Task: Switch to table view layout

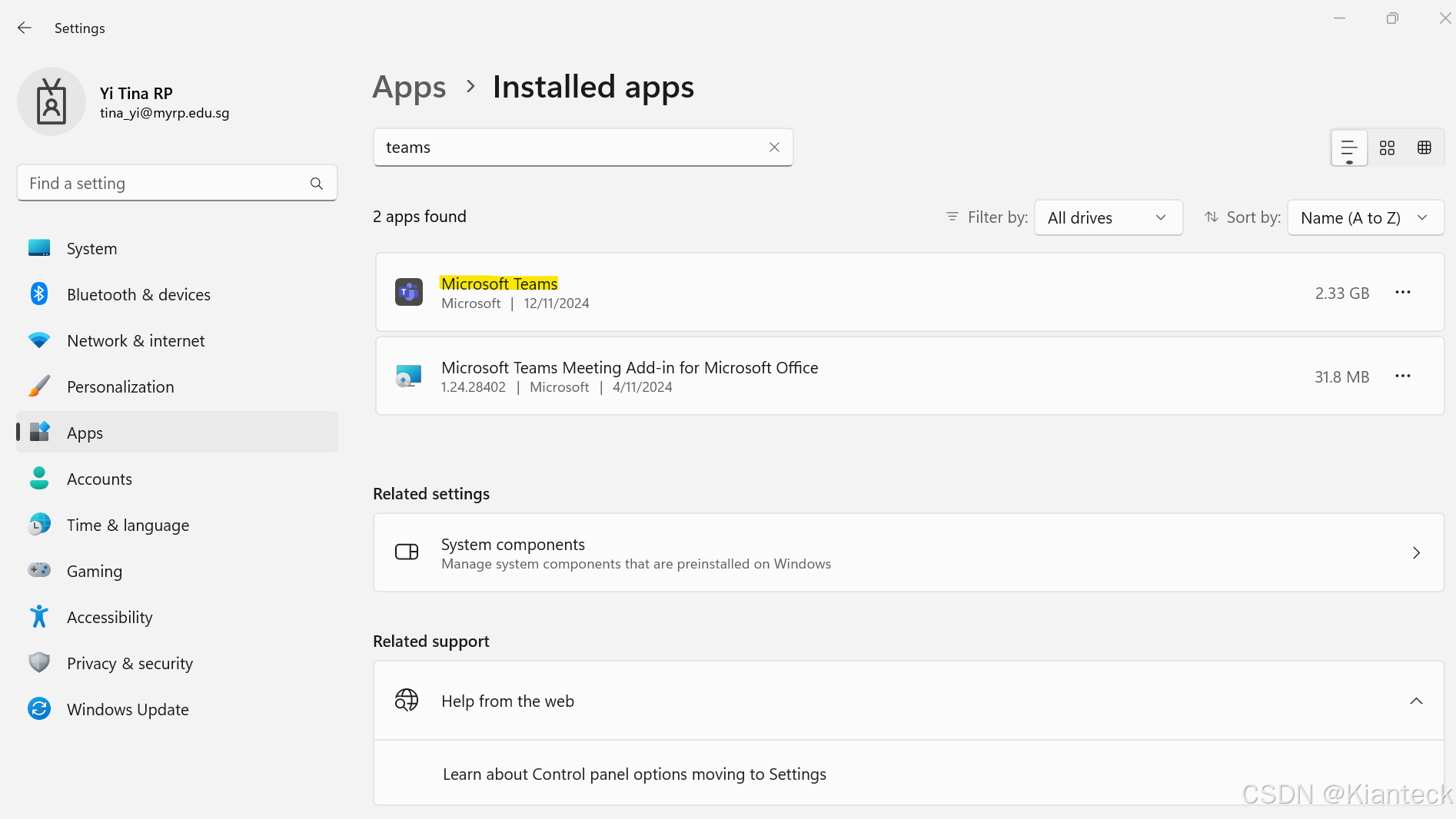Action: coord(1424,148)
